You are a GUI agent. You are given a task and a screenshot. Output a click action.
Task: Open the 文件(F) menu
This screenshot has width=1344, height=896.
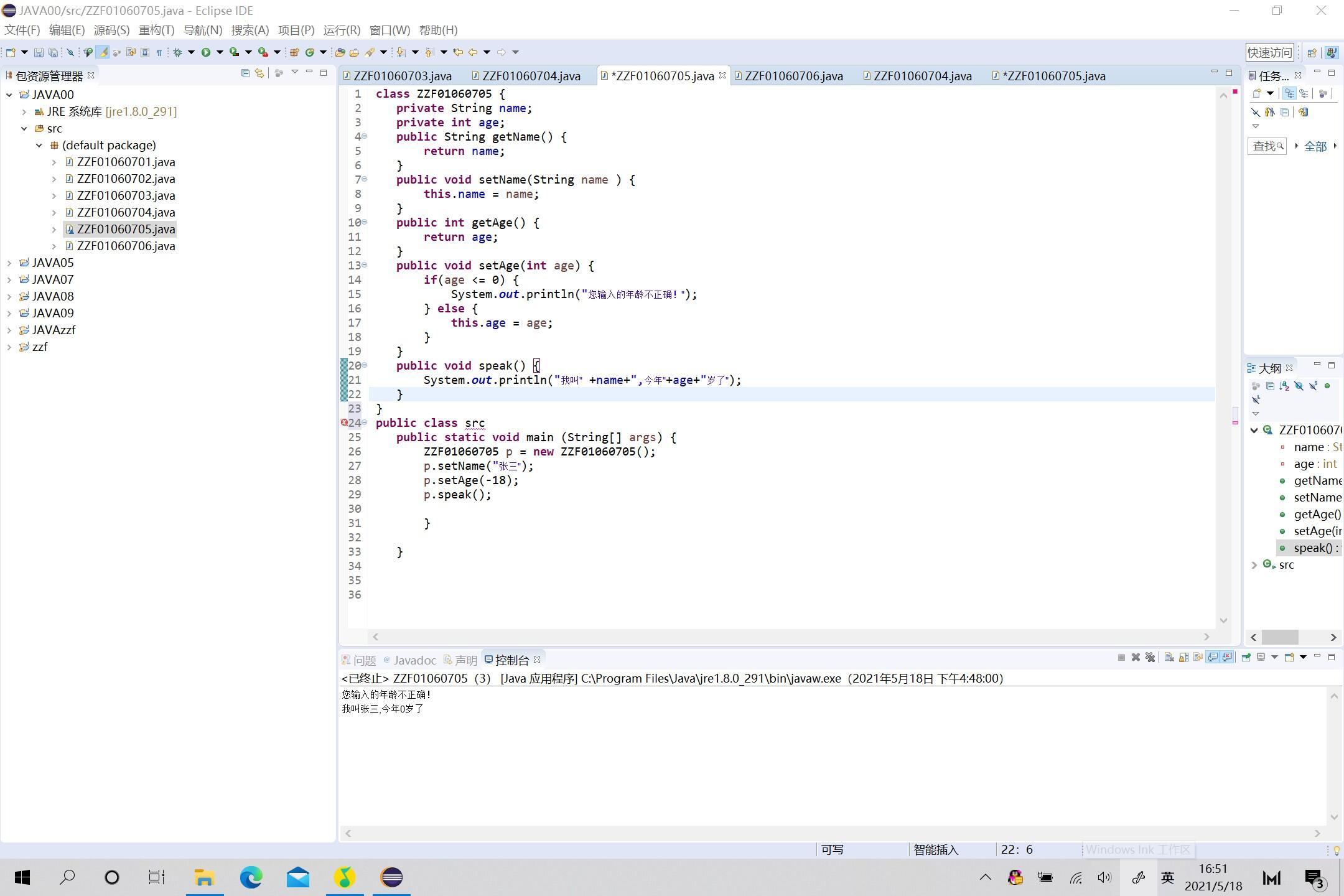tap(22, 30)
